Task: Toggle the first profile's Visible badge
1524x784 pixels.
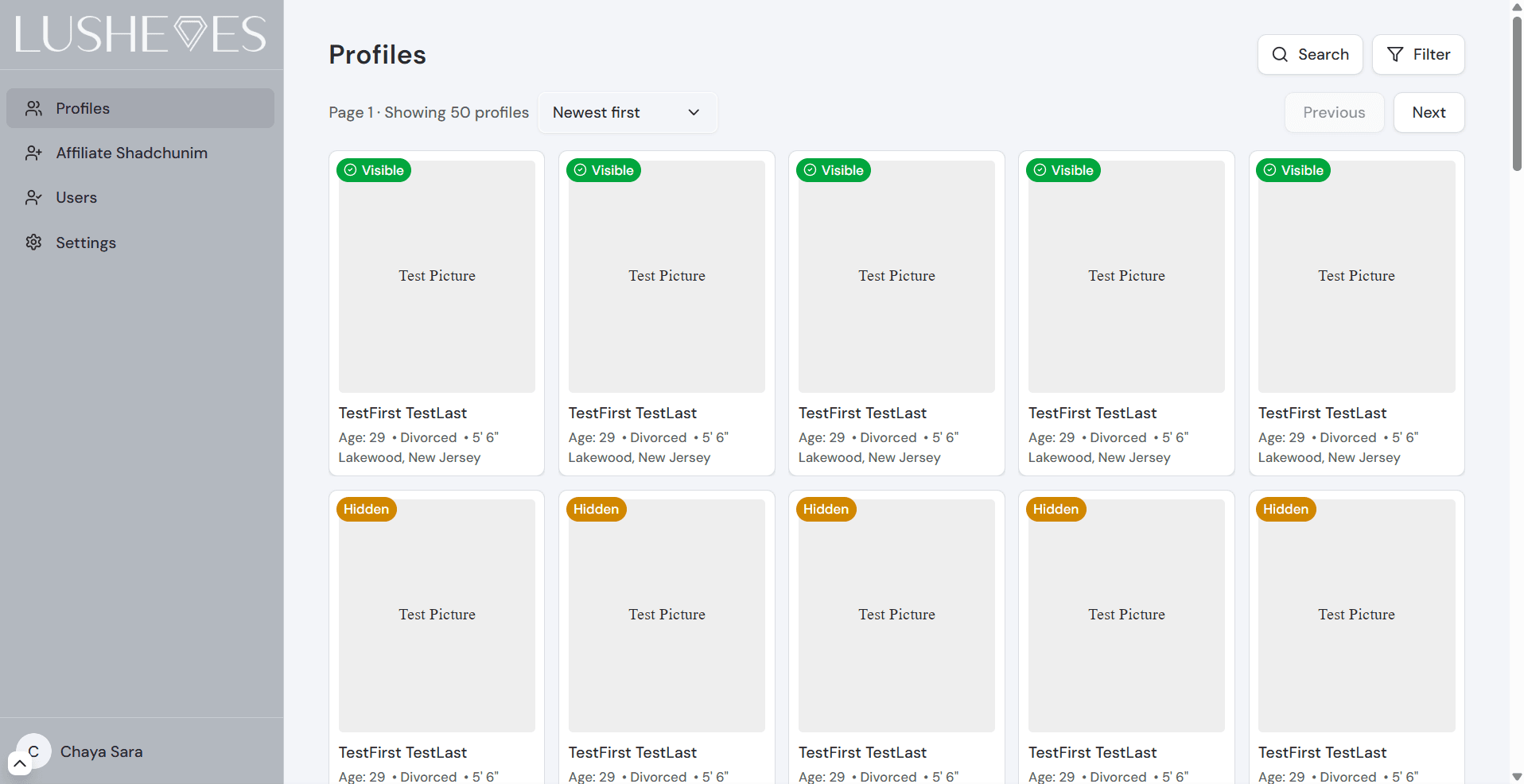Action: (374, 169)
